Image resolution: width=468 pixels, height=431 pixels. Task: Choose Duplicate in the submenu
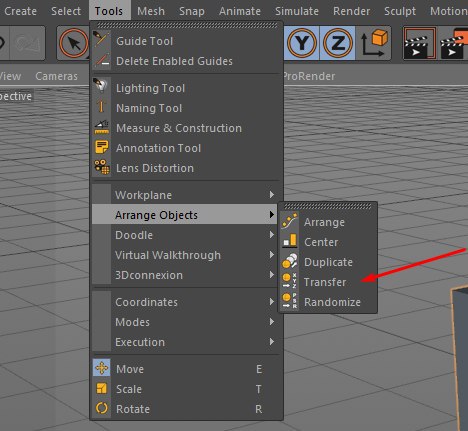pyautogui.click(x=328, y=262)
